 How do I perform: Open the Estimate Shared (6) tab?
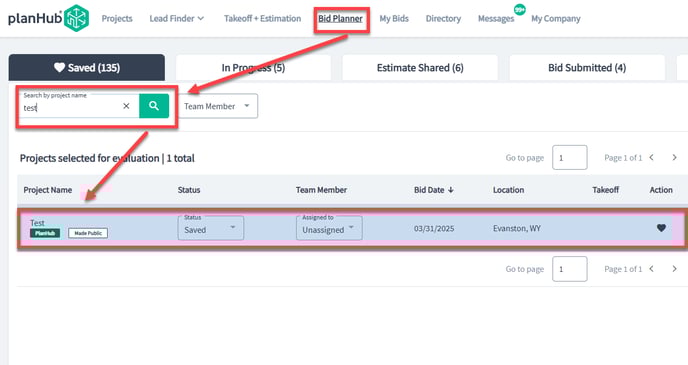click(x=420, y=68)
